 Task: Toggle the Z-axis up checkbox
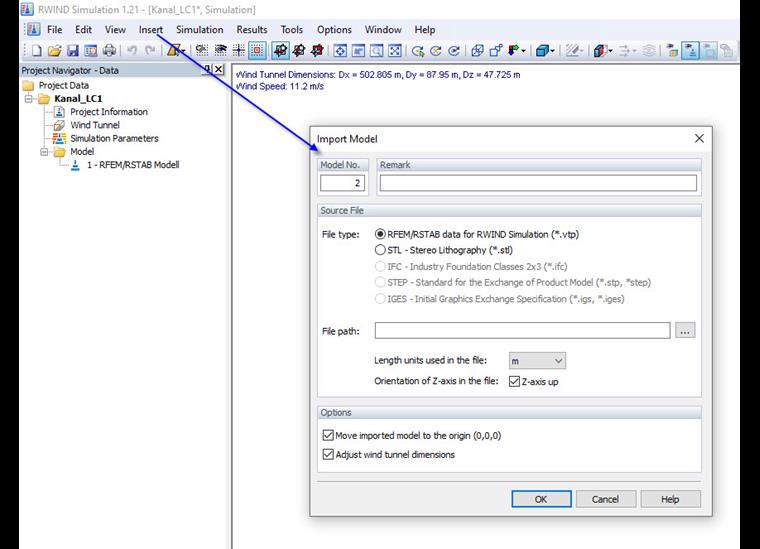pos(514,381)
